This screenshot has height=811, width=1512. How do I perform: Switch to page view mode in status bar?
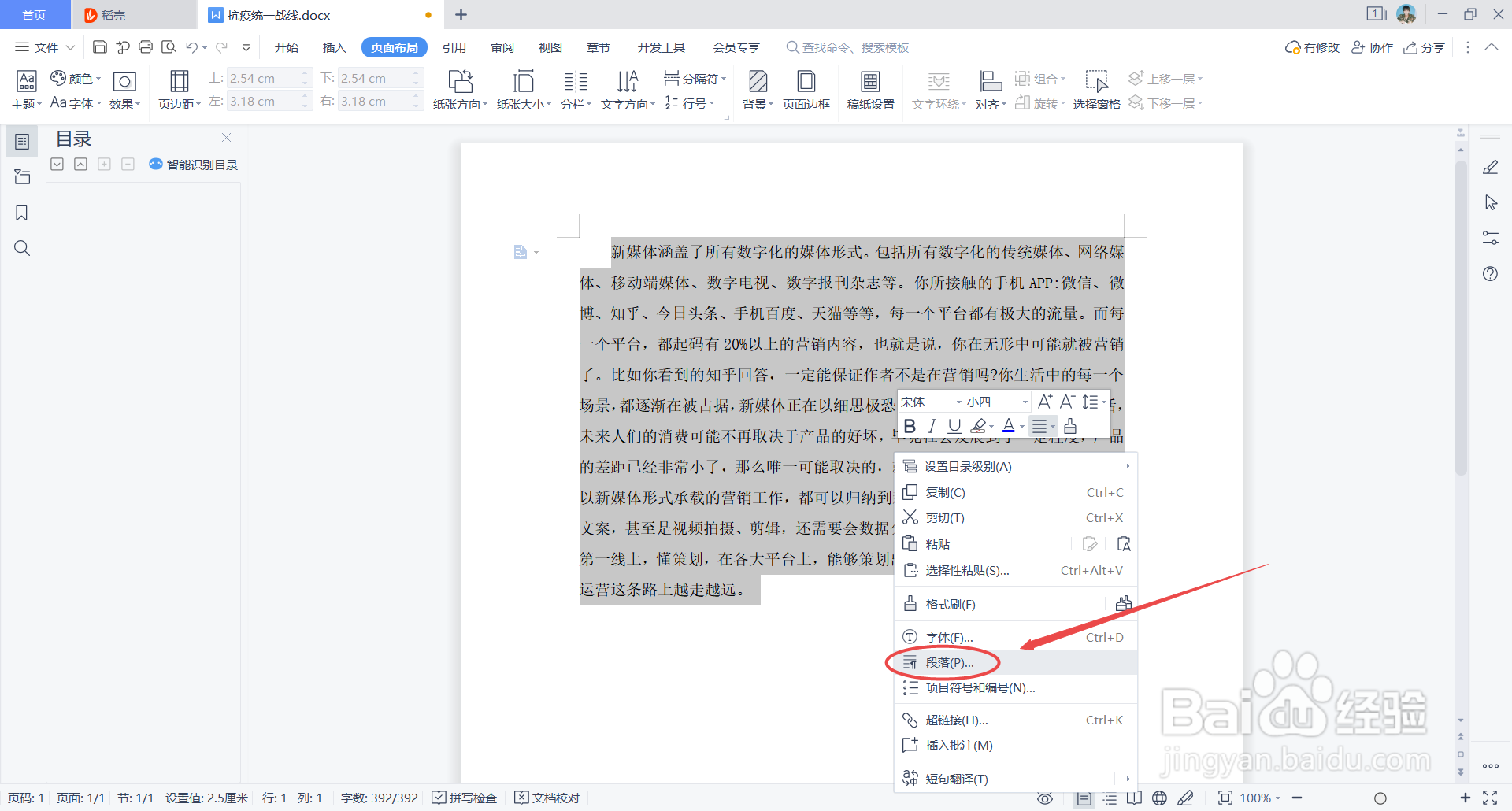[x=1084, y=798]
